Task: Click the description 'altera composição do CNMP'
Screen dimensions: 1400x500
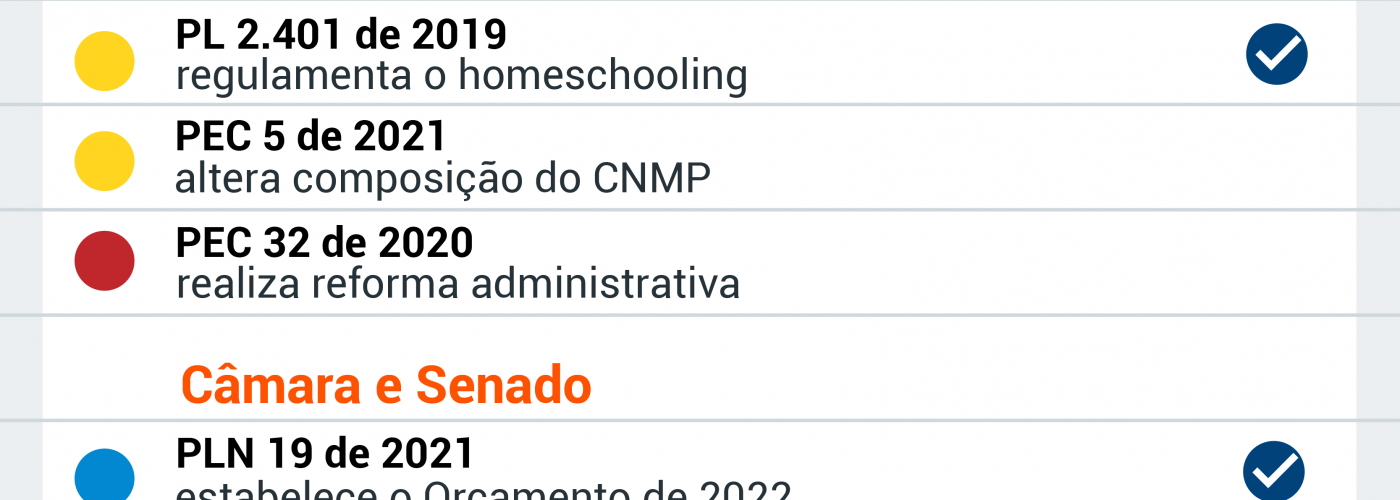Action: pos(443,179)
